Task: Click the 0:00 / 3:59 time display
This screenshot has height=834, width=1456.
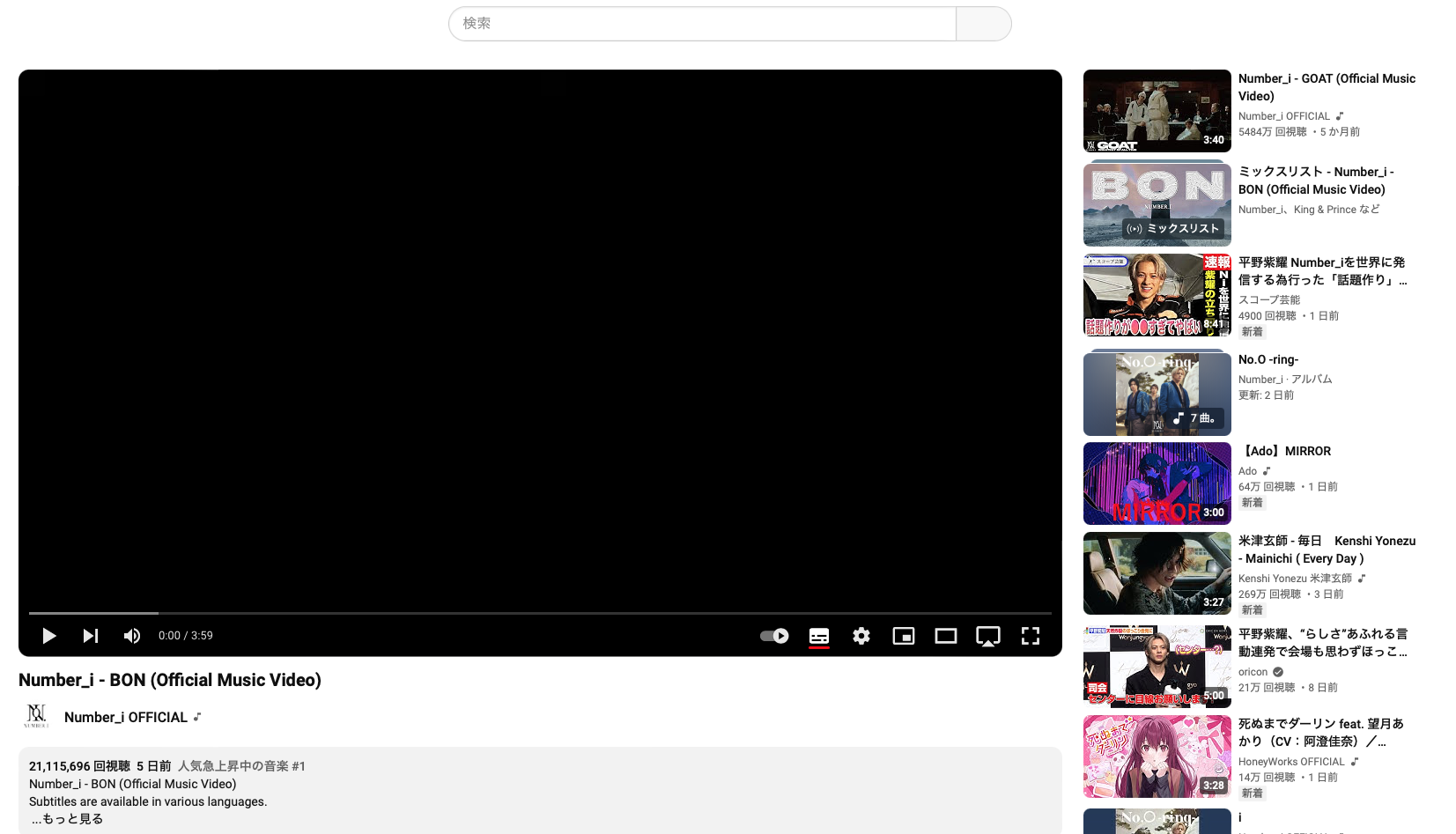Action: (x=186, y=636)
